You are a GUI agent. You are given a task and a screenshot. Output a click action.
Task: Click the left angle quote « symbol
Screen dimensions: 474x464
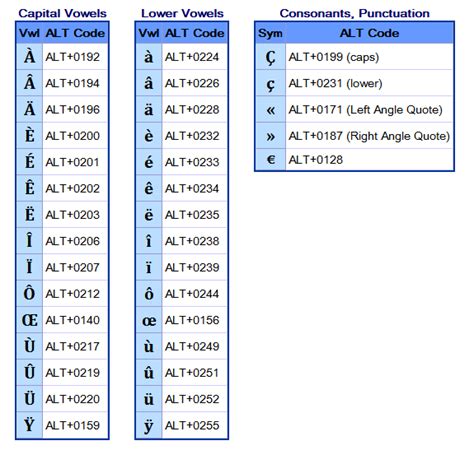271,110
